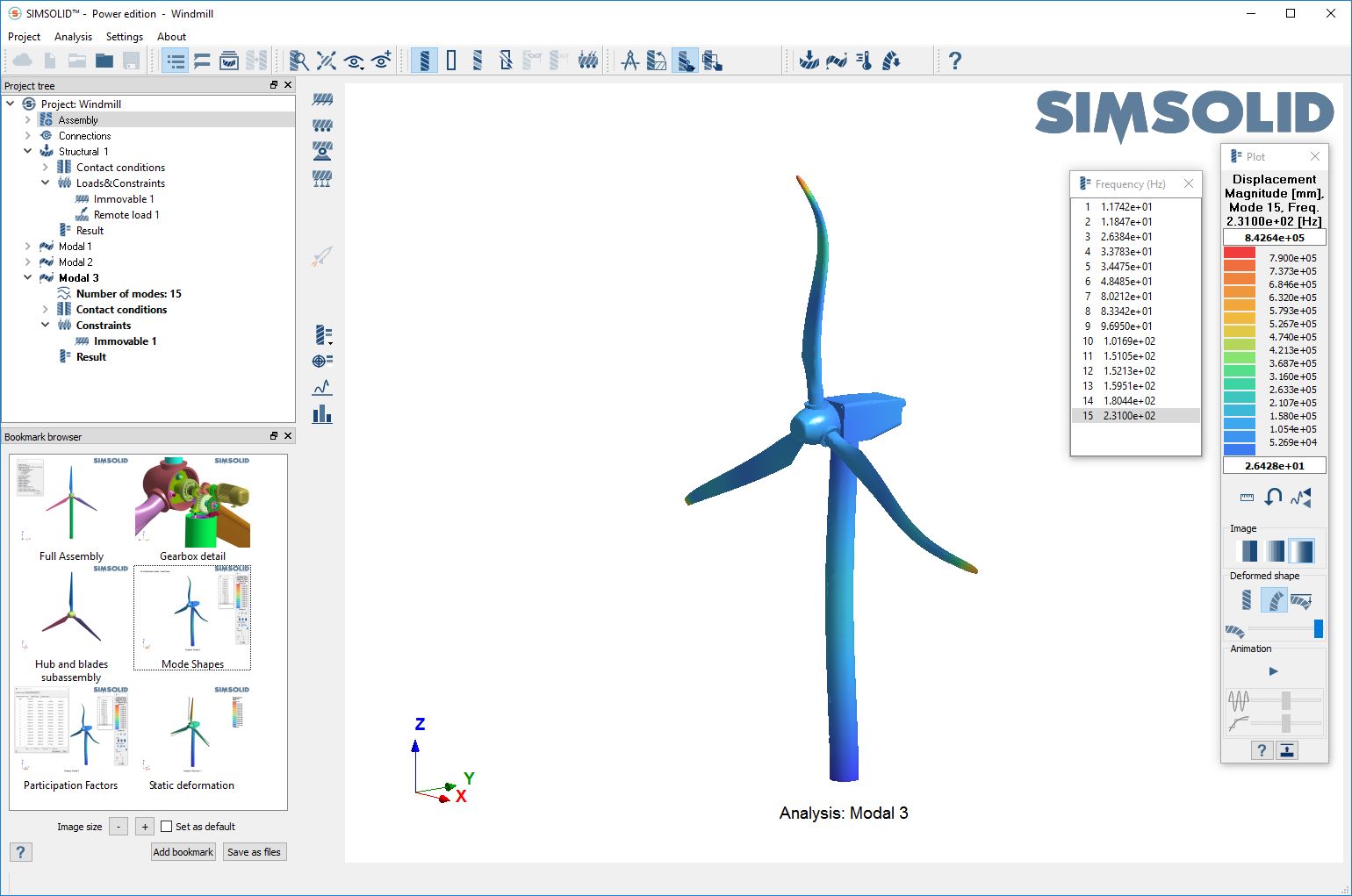Collapse the Constraints node under Modal 3
1352x896 pixels.
45,326
